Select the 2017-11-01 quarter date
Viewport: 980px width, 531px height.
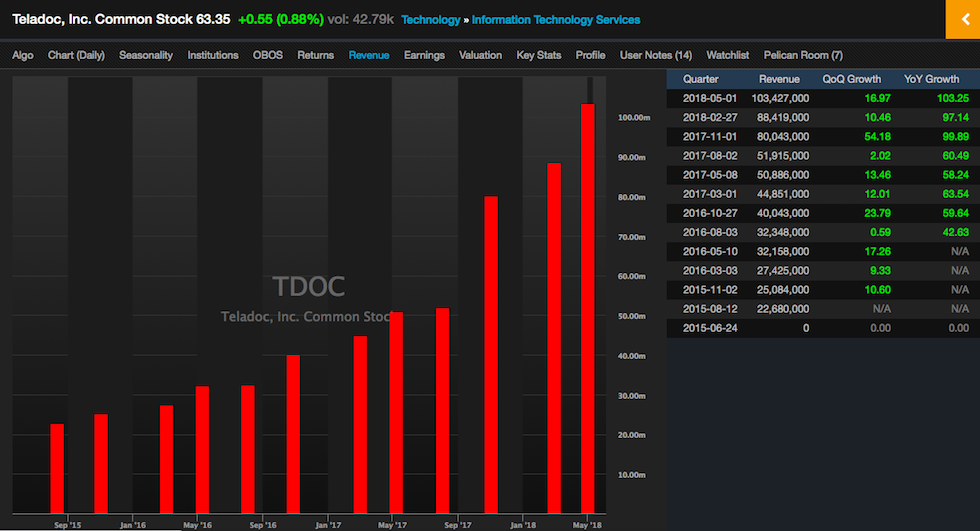710,136
